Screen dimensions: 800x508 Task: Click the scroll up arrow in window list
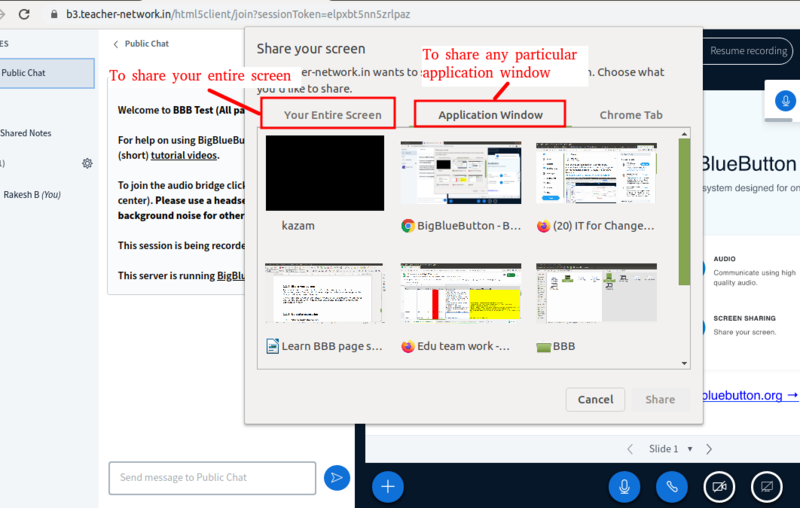pyautogui.click(x=684, y=134)
